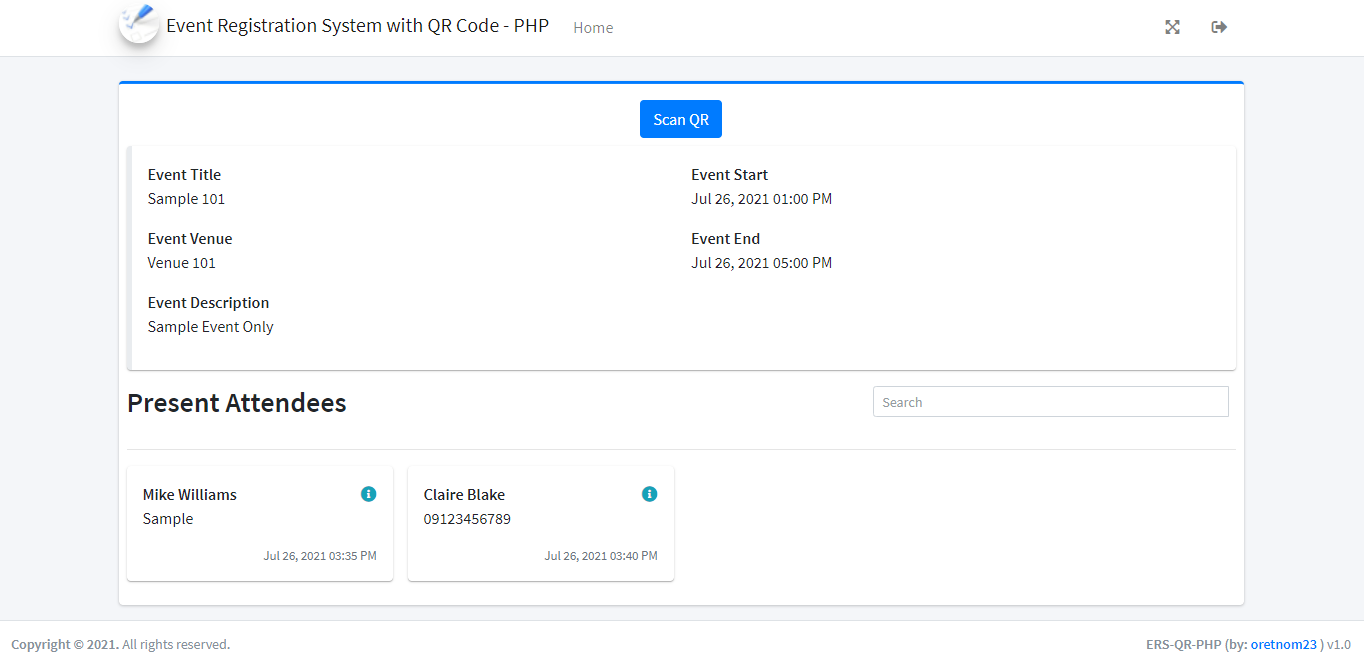1364x666 pixels.
Task: Click the info badge on the Sample attendee card
Action: click(369, 493)
